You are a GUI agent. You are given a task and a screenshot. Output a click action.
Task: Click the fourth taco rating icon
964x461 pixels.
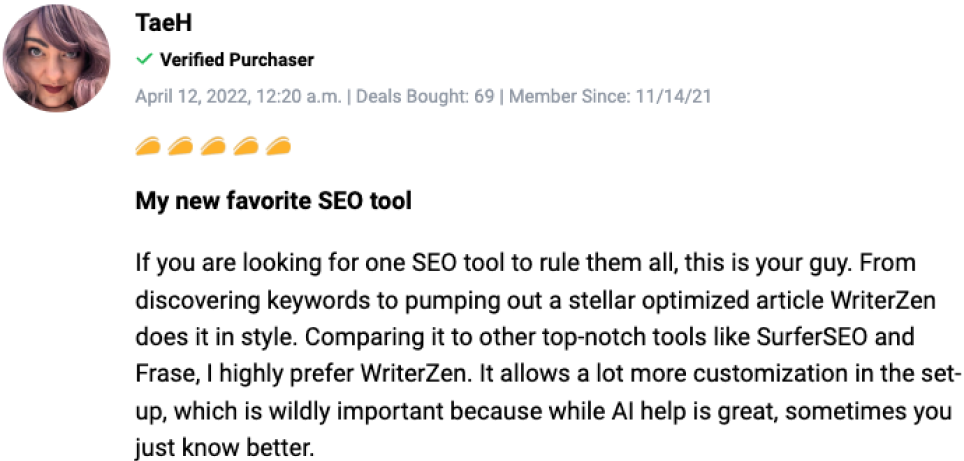coord(245,146)
